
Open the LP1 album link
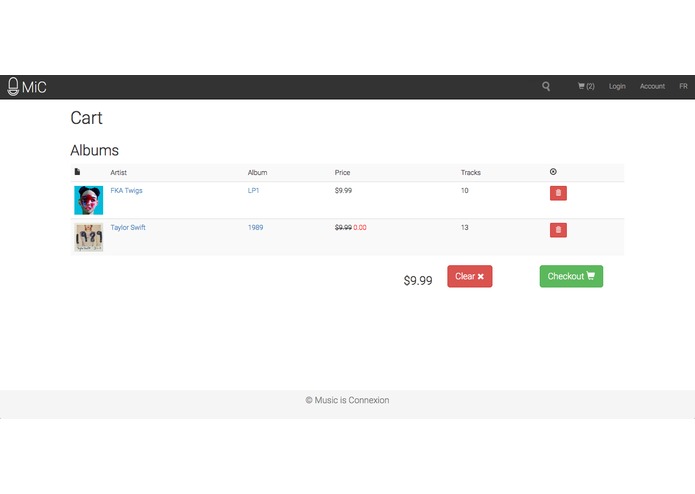coord(253,191)
